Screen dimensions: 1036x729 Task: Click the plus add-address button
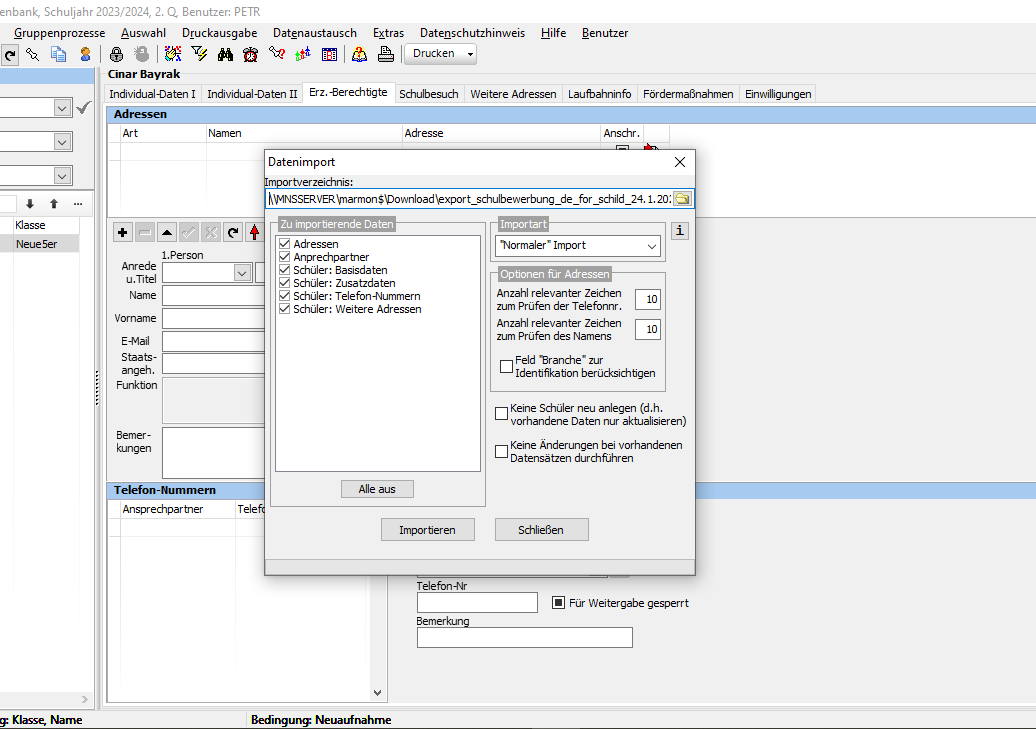122,233
